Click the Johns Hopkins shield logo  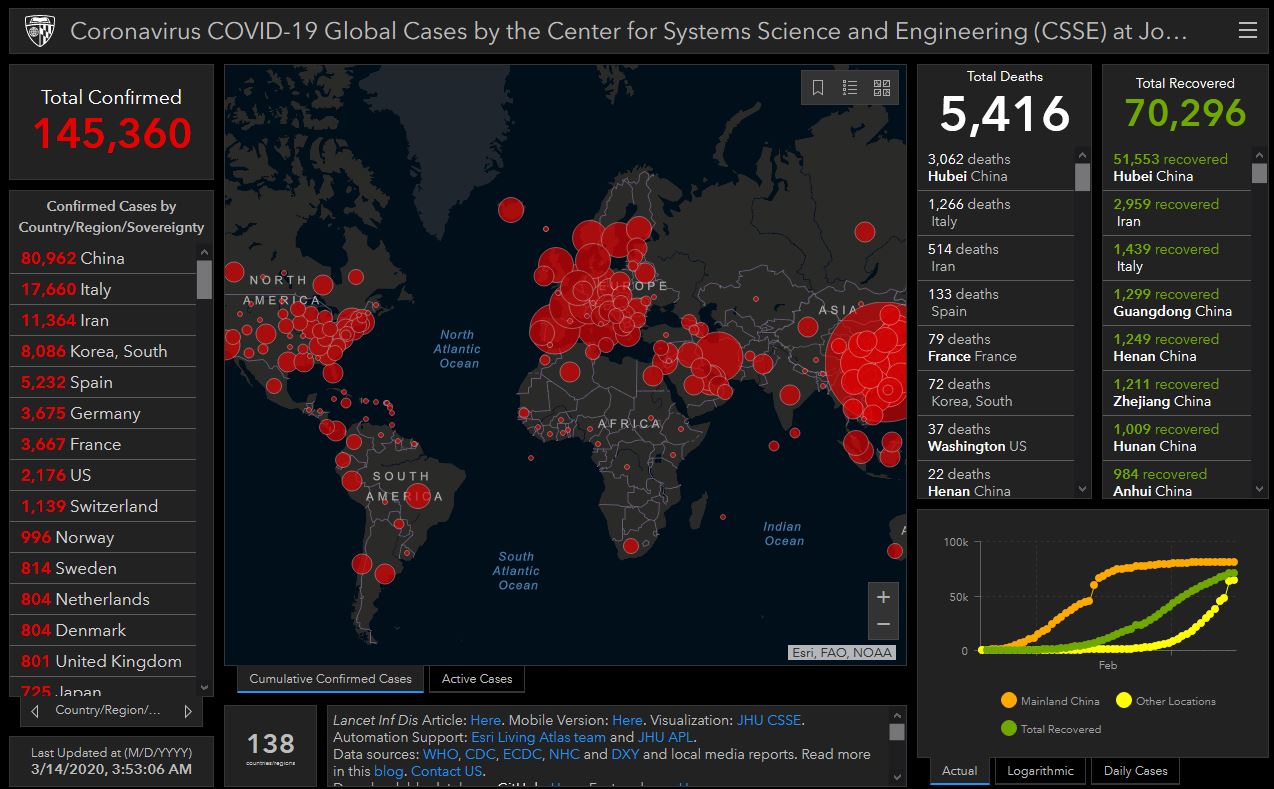[x=39, y=31]
